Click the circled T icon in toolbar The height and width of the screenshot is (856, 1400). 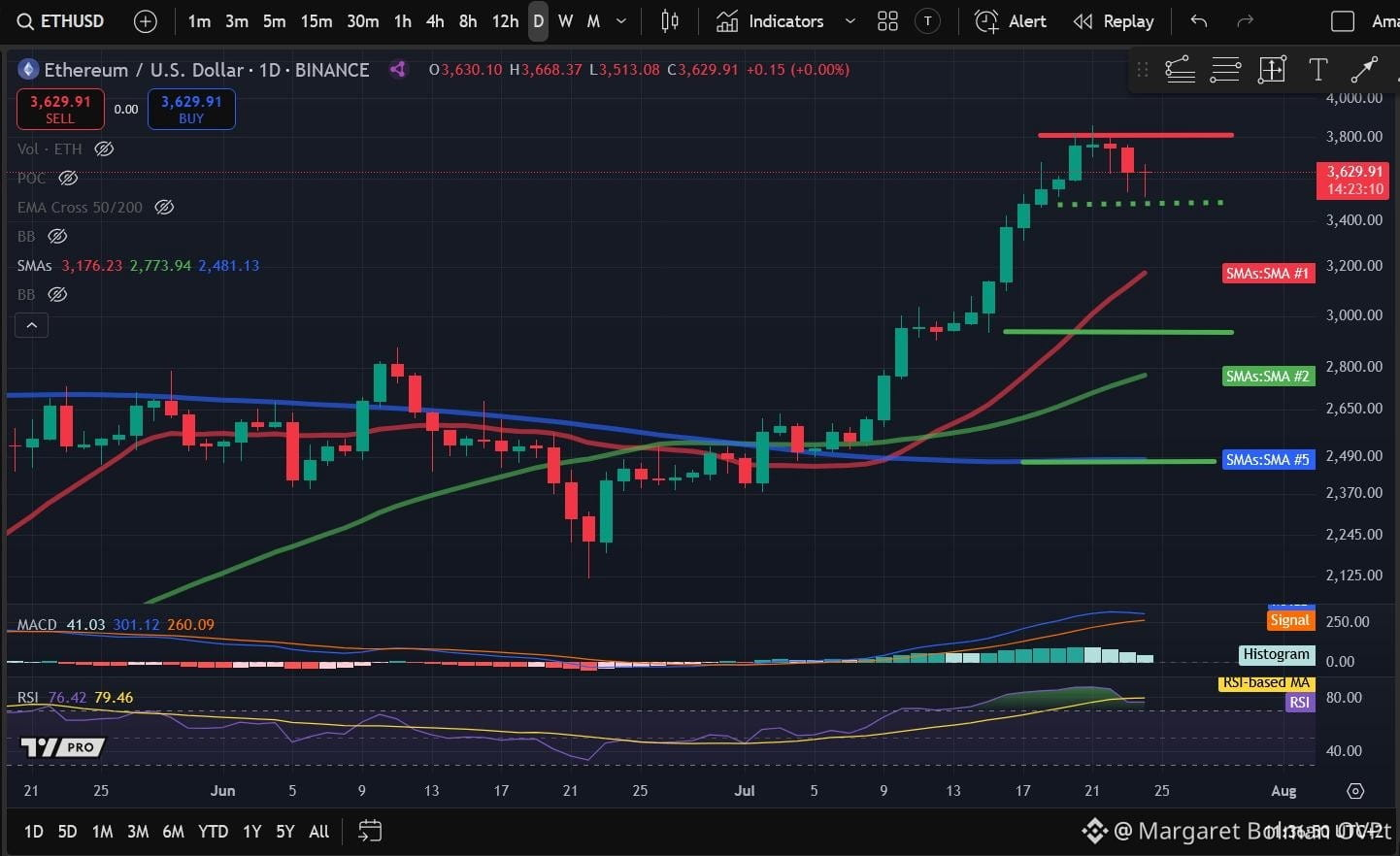(928, 21)
